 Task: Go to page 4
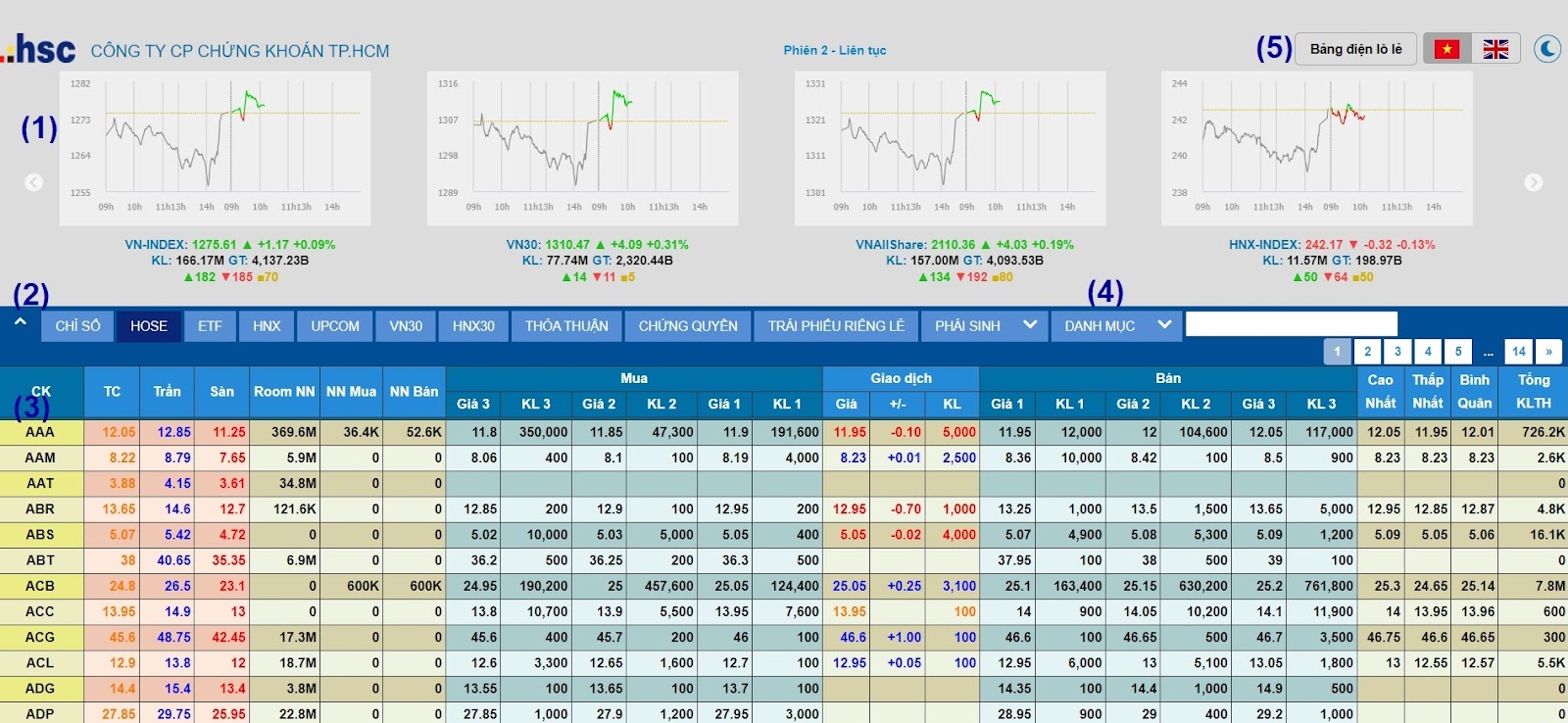(x=1428, y=352)
